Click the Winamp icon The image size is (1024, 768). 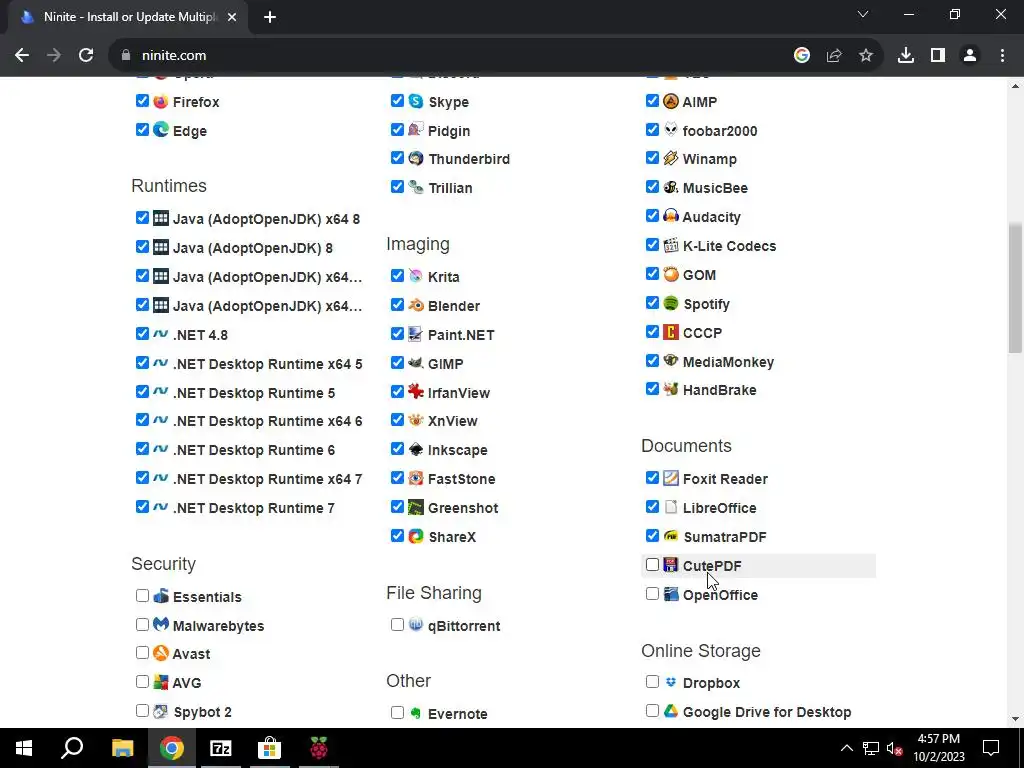(671, 159)
